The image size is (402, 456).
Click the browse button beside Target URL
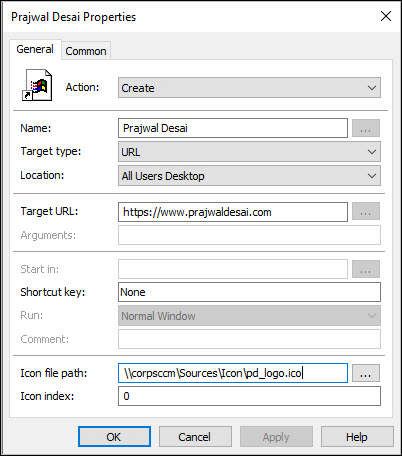pos(366,211)
